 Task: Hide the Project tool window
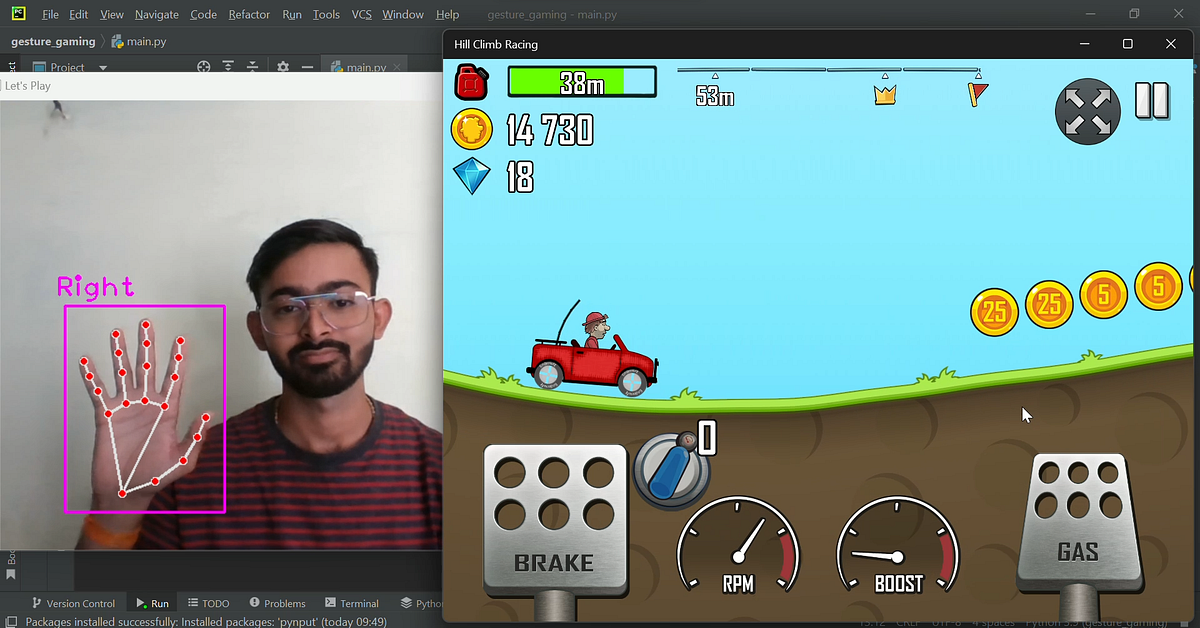tap(306, 67)
